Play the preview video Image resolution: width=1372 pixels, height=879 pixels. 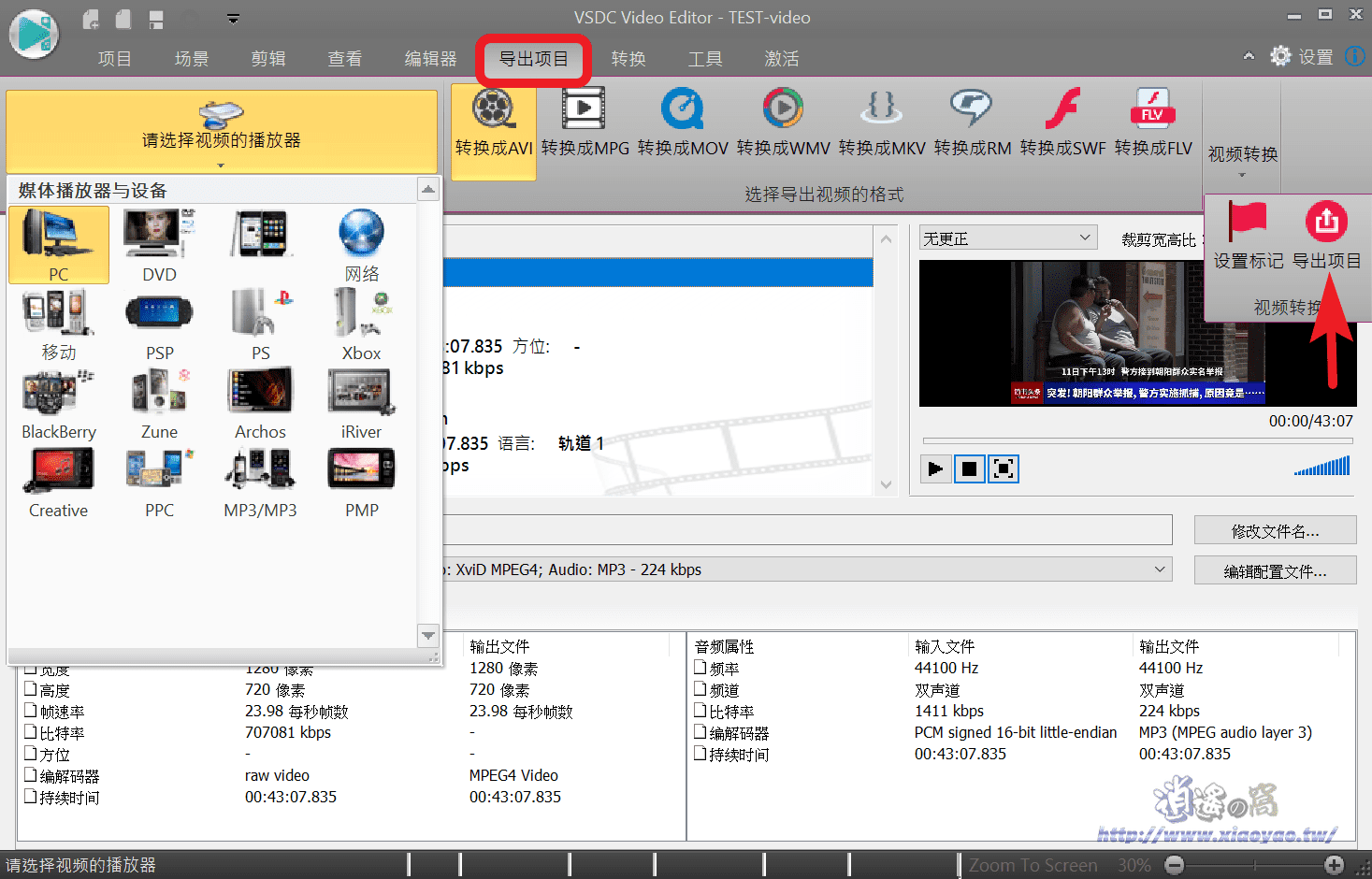[935, 468]
